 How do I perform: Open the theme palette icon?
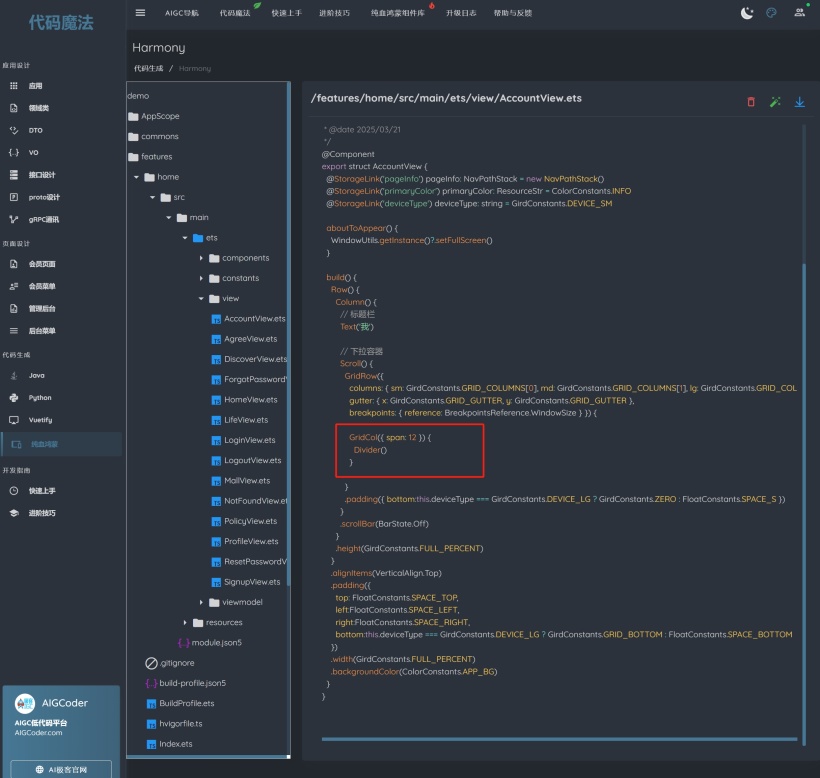tap(771, 13)
